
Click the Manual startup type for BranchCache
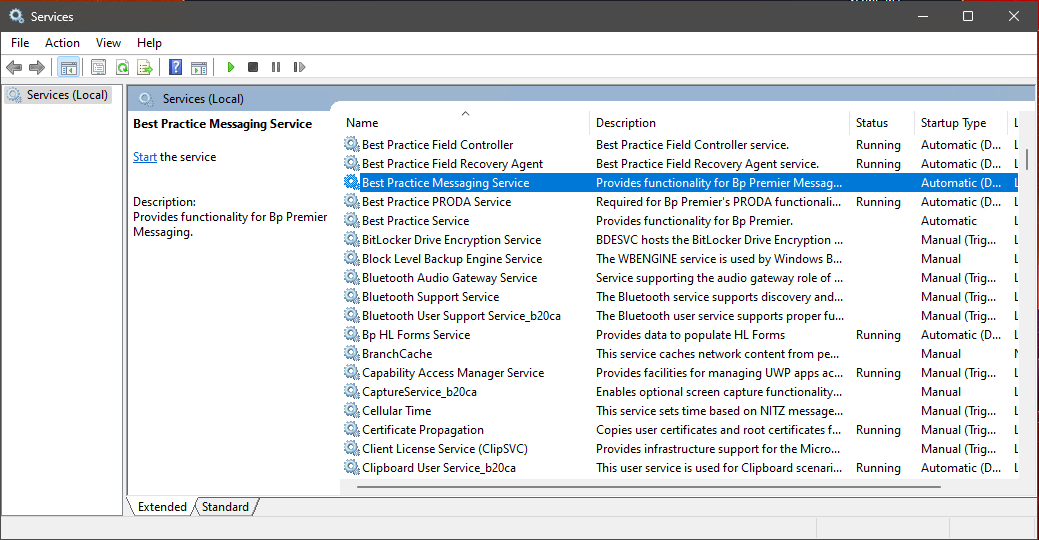pyautogui.click(x=941, y=354)
